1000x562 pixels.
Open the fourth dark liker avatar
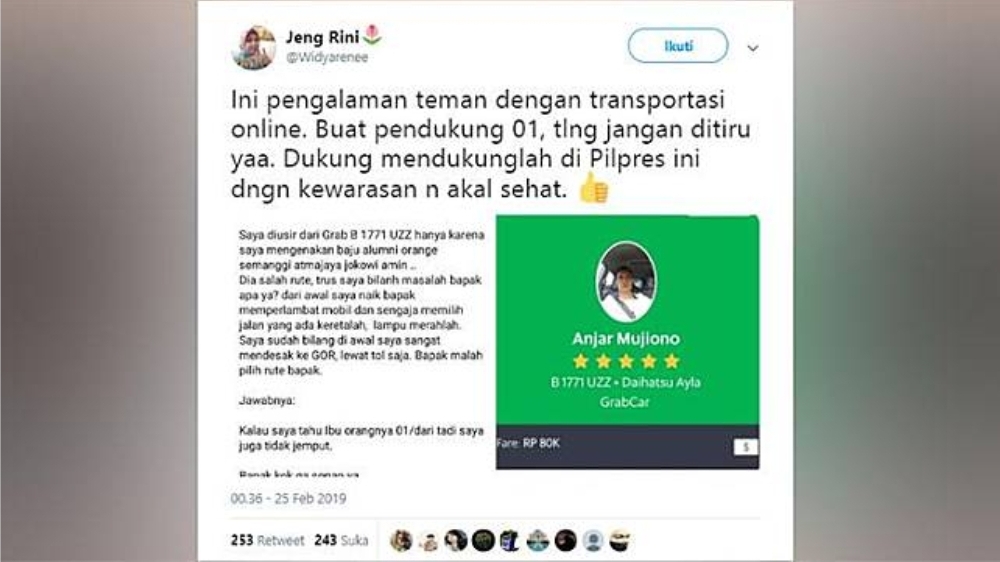[483, 540]
